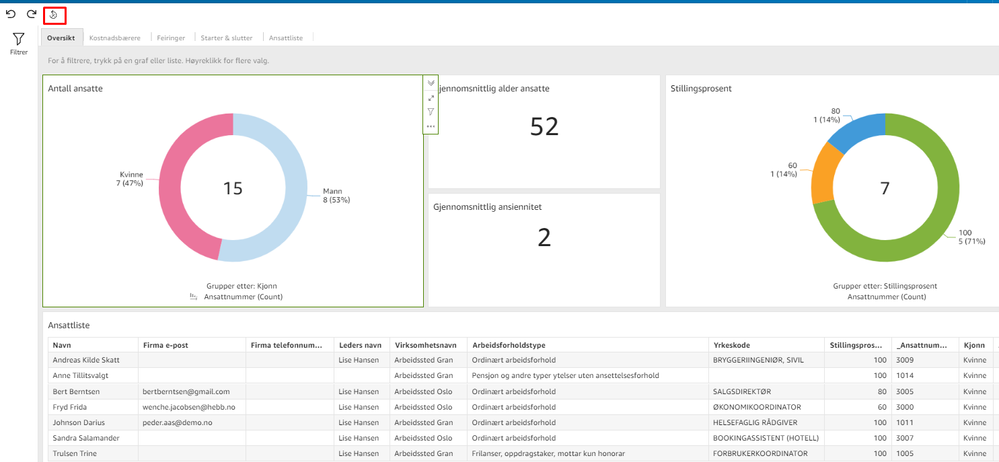The image size is (999, 462).
Task: Open the Antall ansatte three-dots menu
Action: tap(431, 126)
